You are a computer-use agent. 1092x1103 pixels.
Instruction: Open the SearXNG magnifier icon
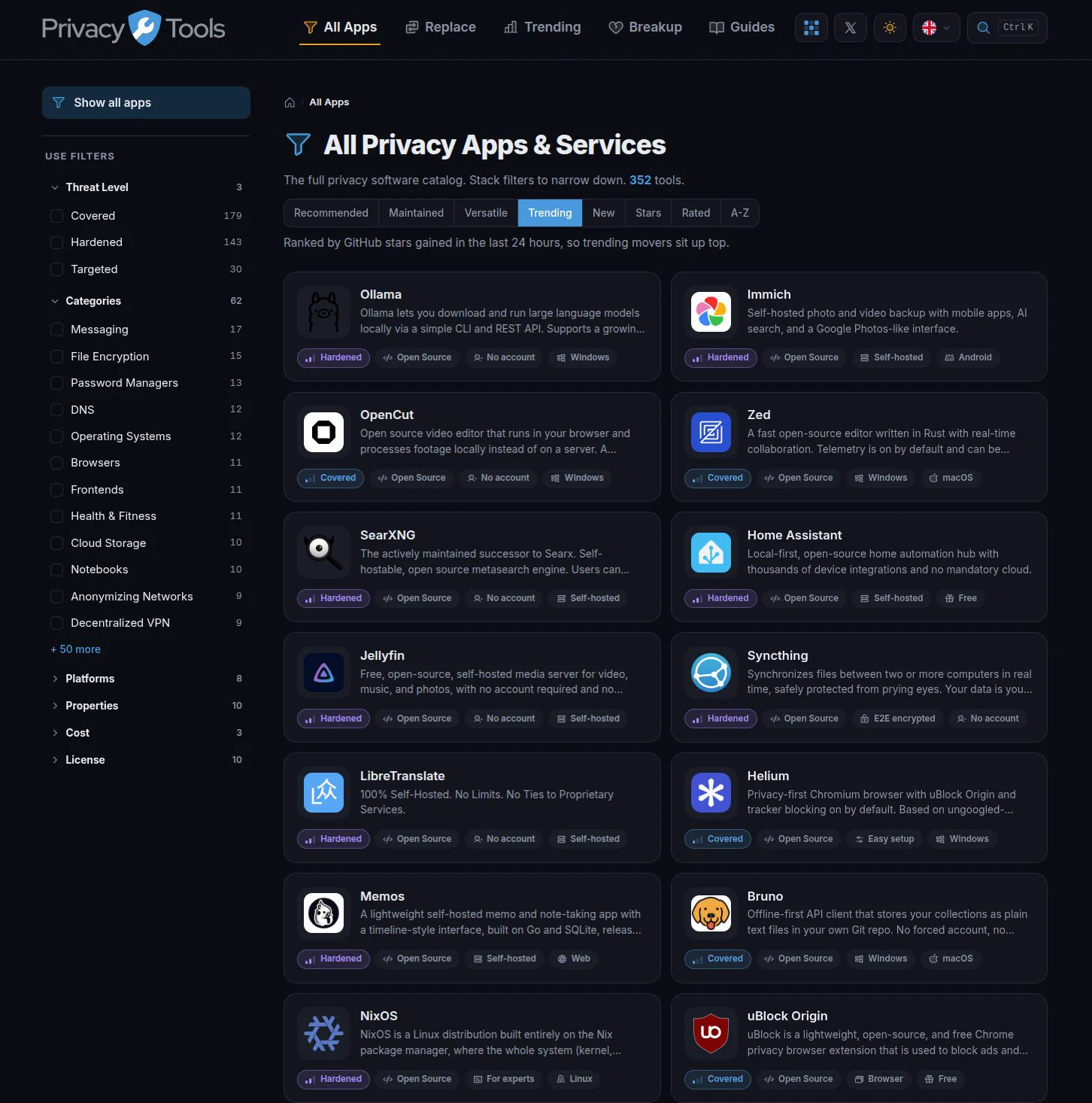coord(323,552)
